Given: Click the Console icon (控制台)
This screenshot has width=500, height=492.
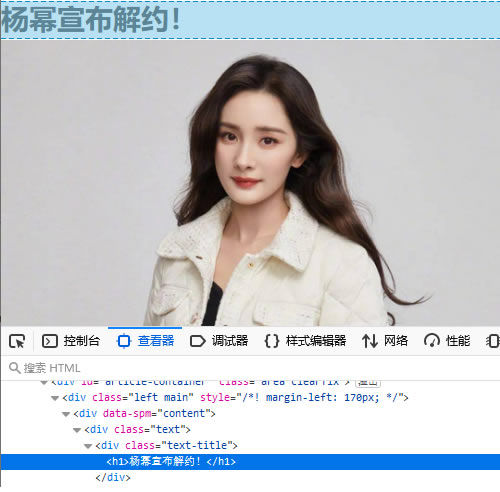Looking at the screenshot, I should point(50,341).
